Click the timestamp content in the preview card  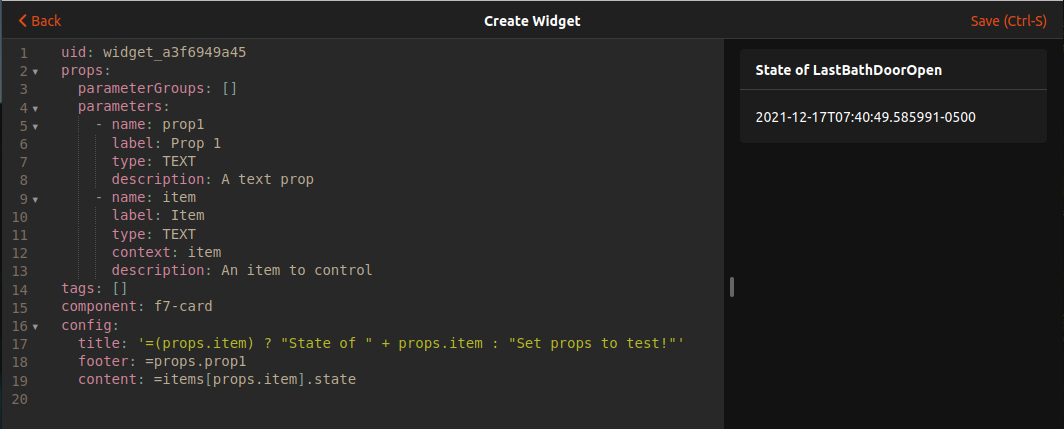[x=865, y=117]
